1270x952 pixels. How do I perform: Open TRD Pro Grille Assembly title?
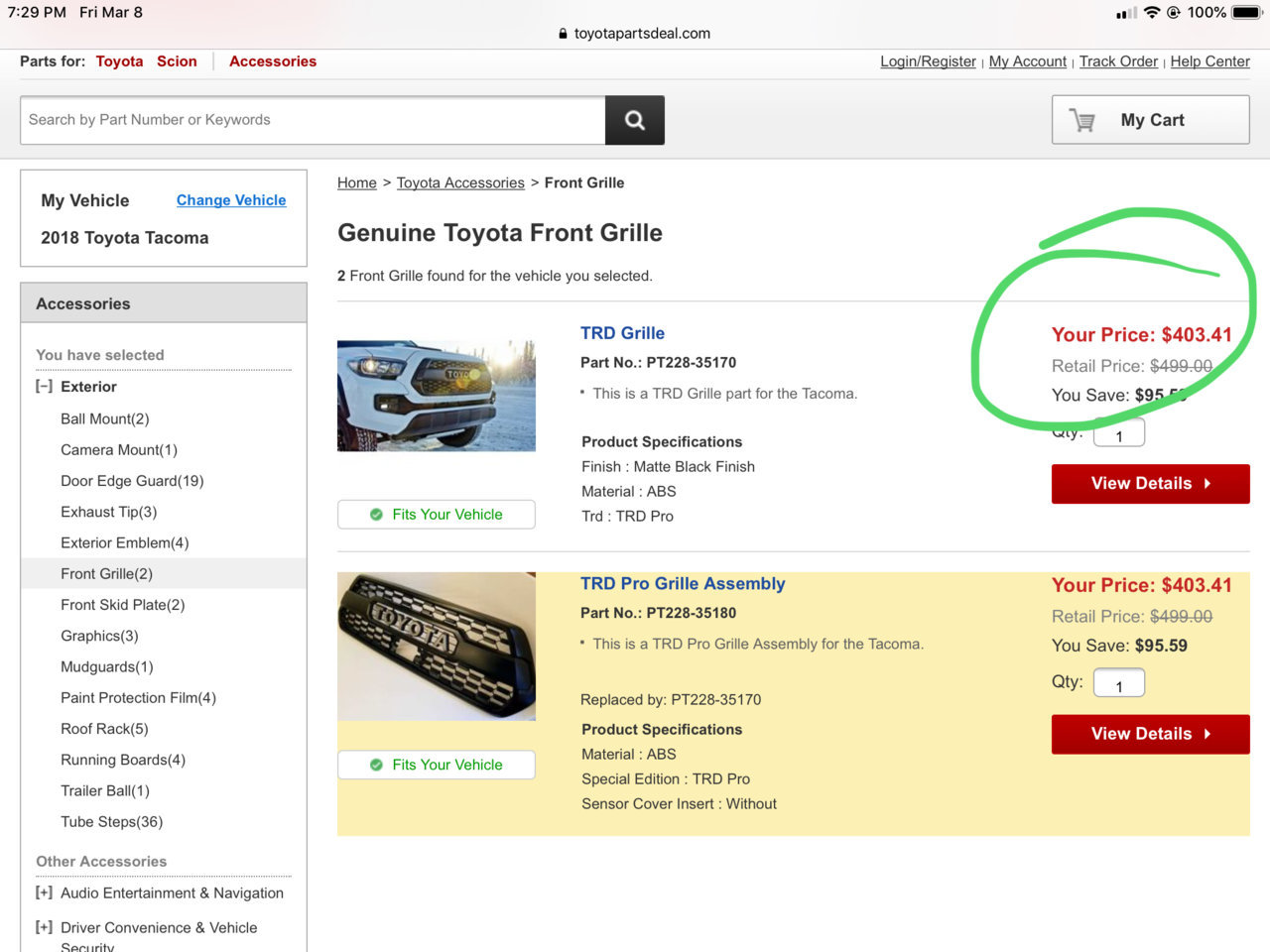click(683, 584)
